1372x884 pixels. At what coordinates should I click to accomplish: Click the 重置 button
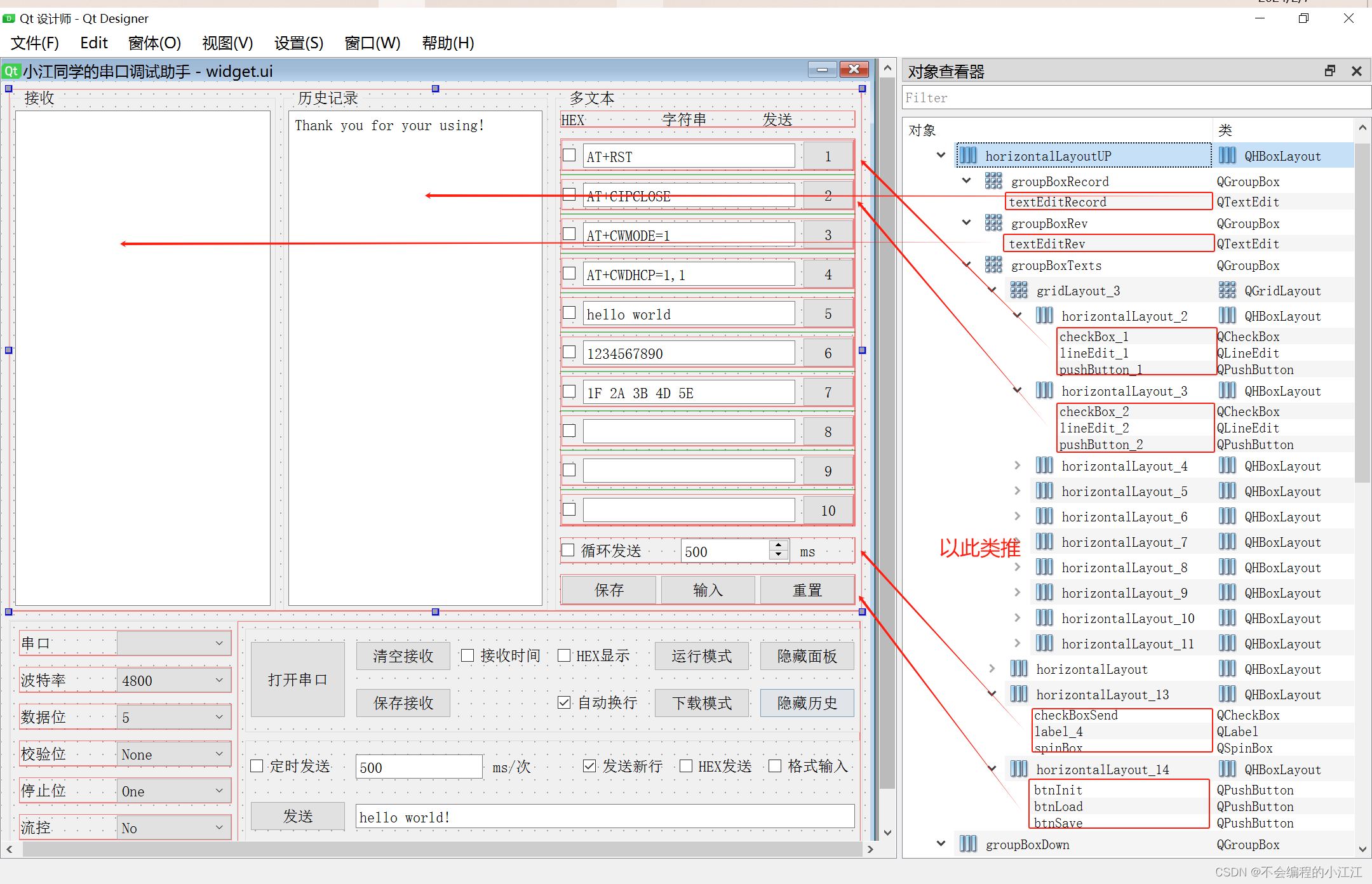pos(807,590)
